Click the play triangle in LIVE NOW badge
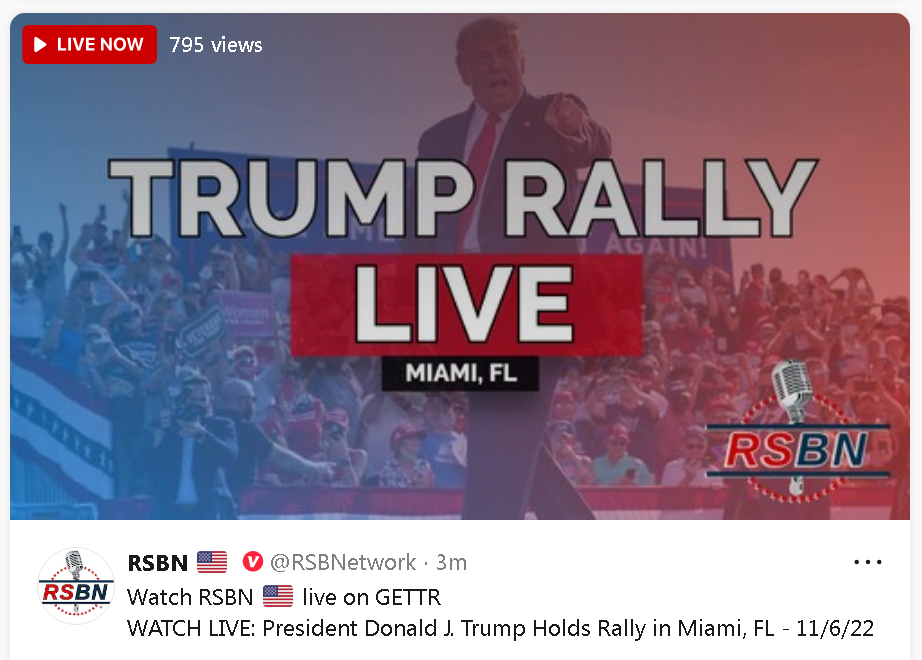Screen dimensions: 922x660 coord(40,45)
